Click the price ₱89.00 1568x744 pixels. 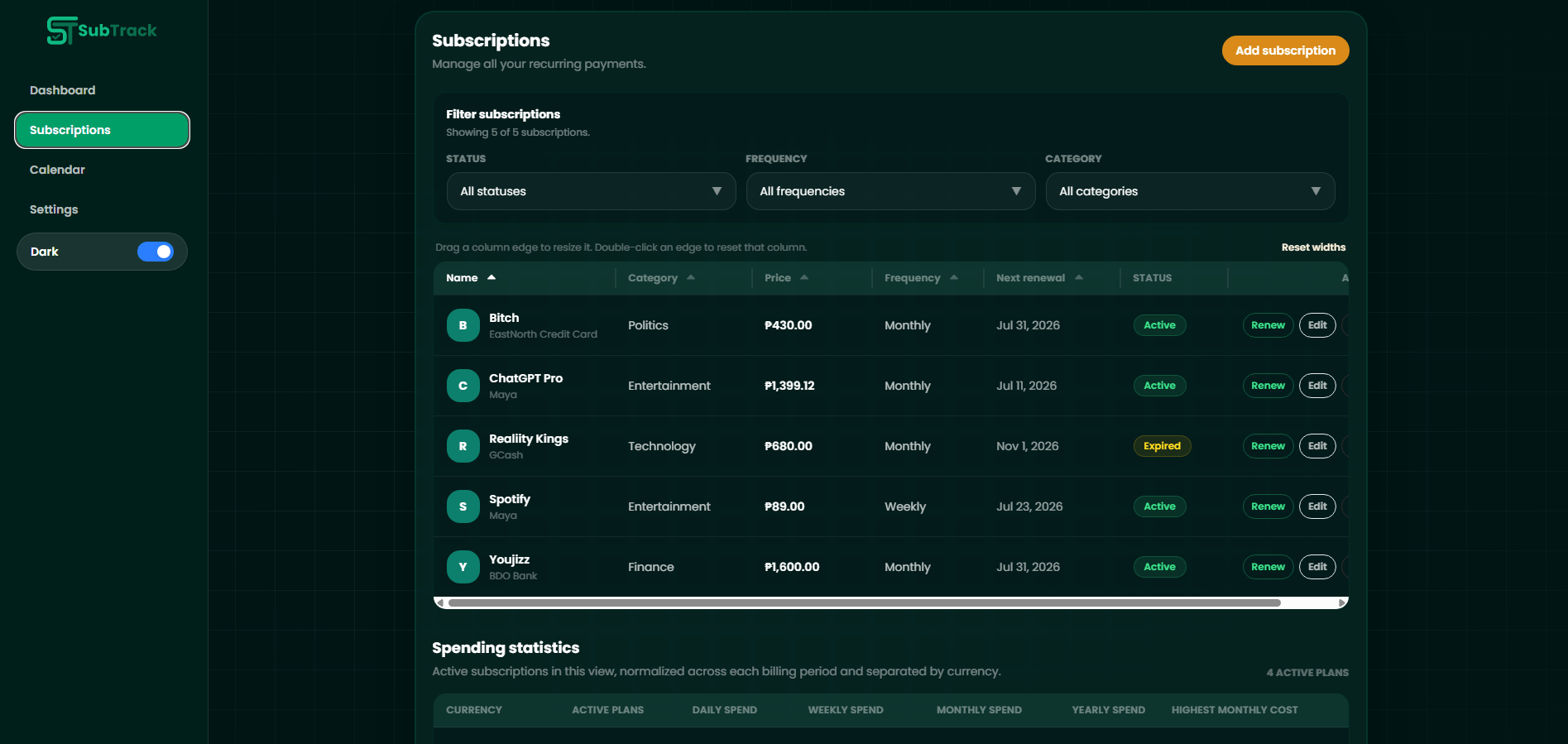point(784,506)
